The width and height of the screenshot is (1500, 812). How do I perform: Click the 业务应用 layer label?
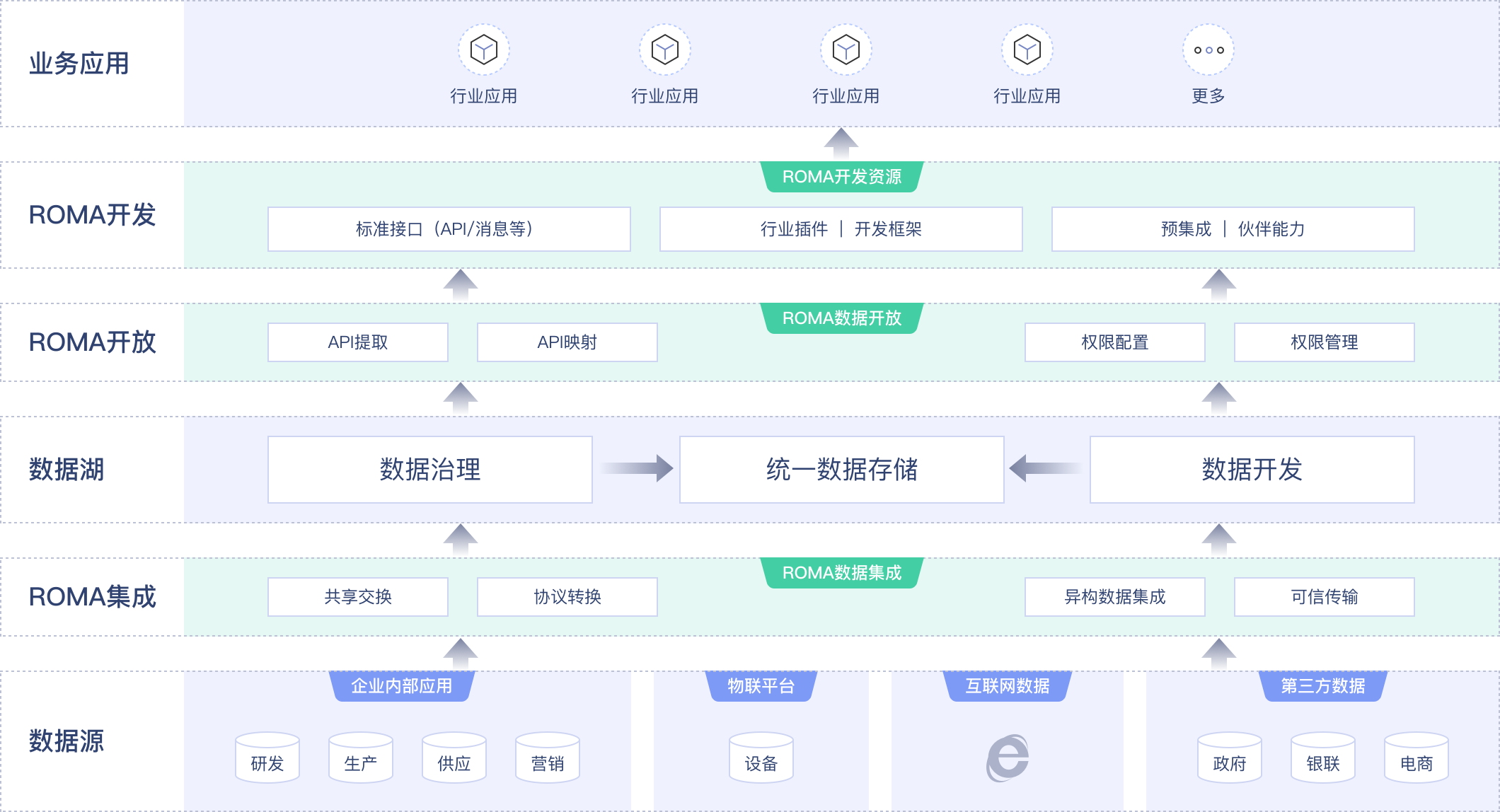(79, 64)
